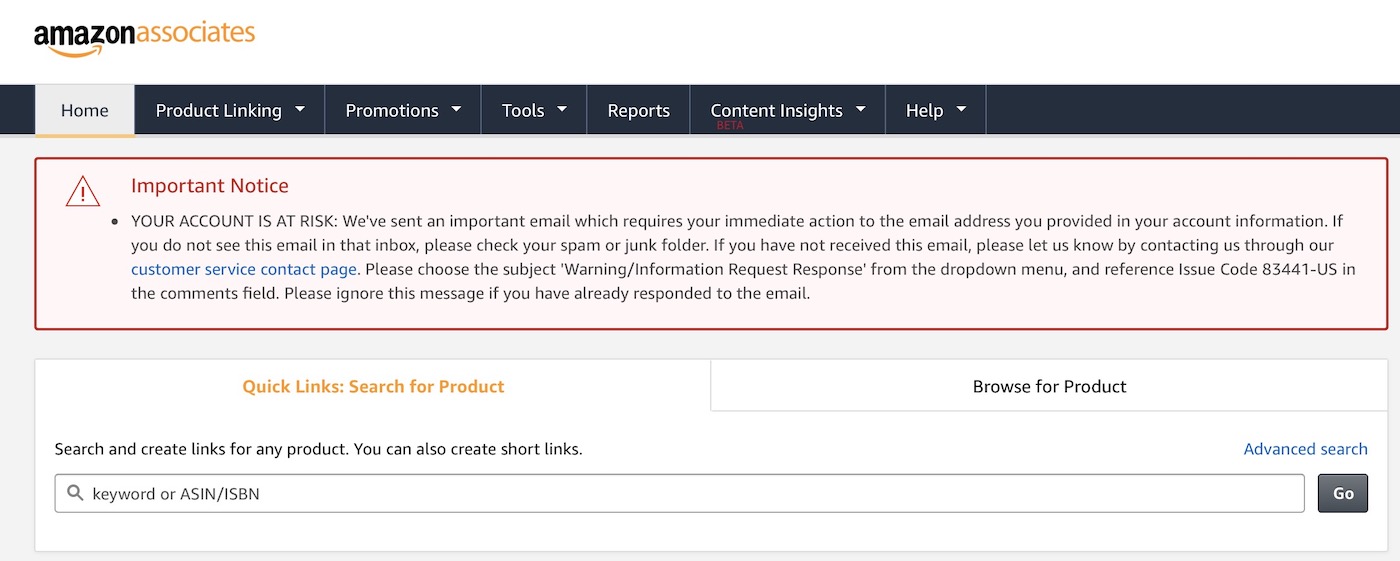Switch to the Browse for Product tab
The width and height of the screenshot is (1400, 561).
pyautogui.click(x=1049, y=386)
